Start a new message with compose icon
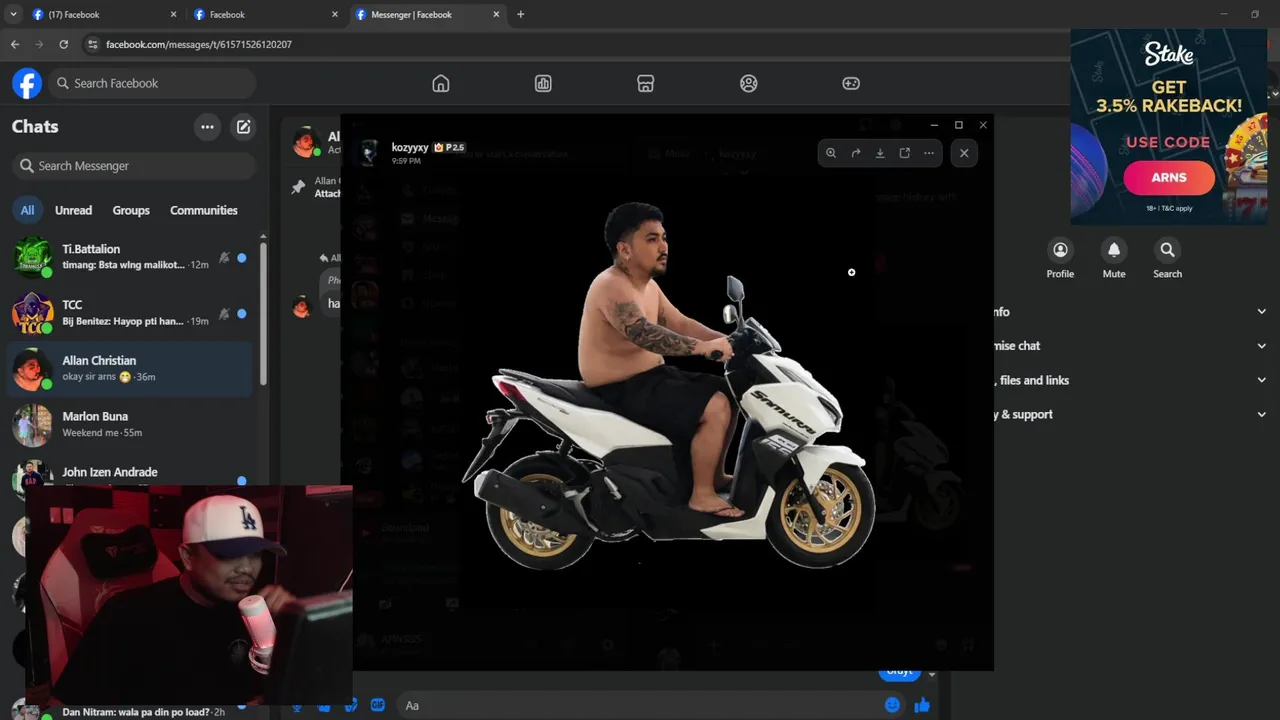The width and height of the screenshot is (1280, 720). pyautogui.click(x=243, y=127)
